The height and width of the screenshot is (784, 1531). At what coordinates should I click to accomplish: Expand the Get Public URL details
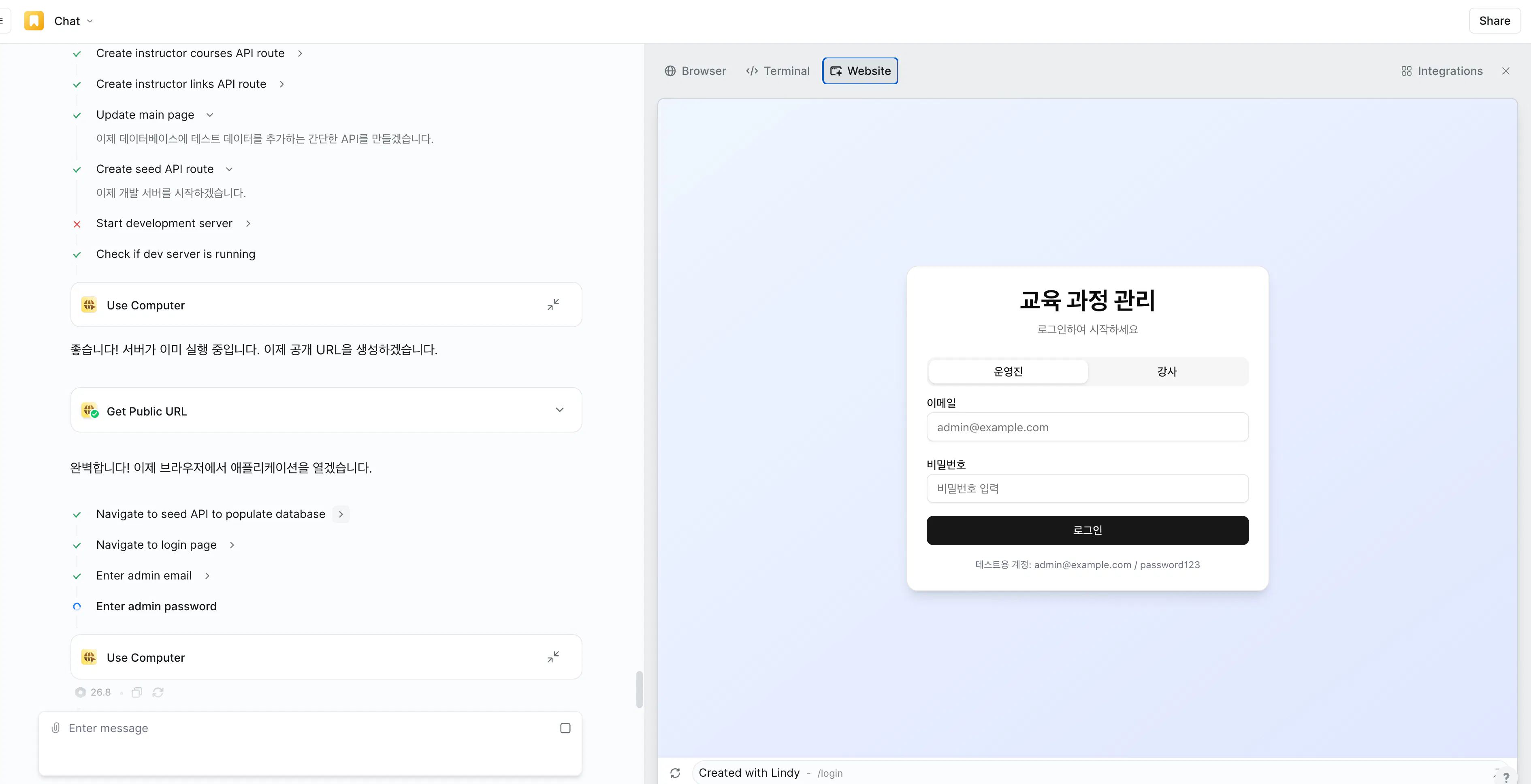click(559, 409)
